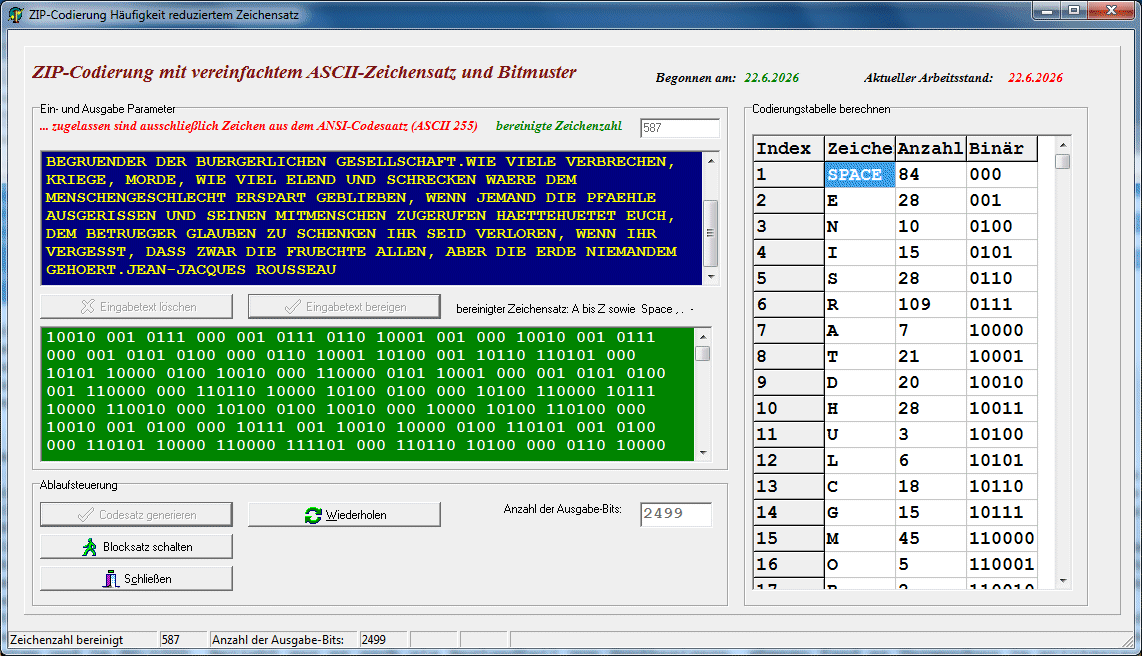Viewport: 1142px width, 656px height.
Task: Click the running man icon on Blocksatz schalten
Action: click(90, 547)
